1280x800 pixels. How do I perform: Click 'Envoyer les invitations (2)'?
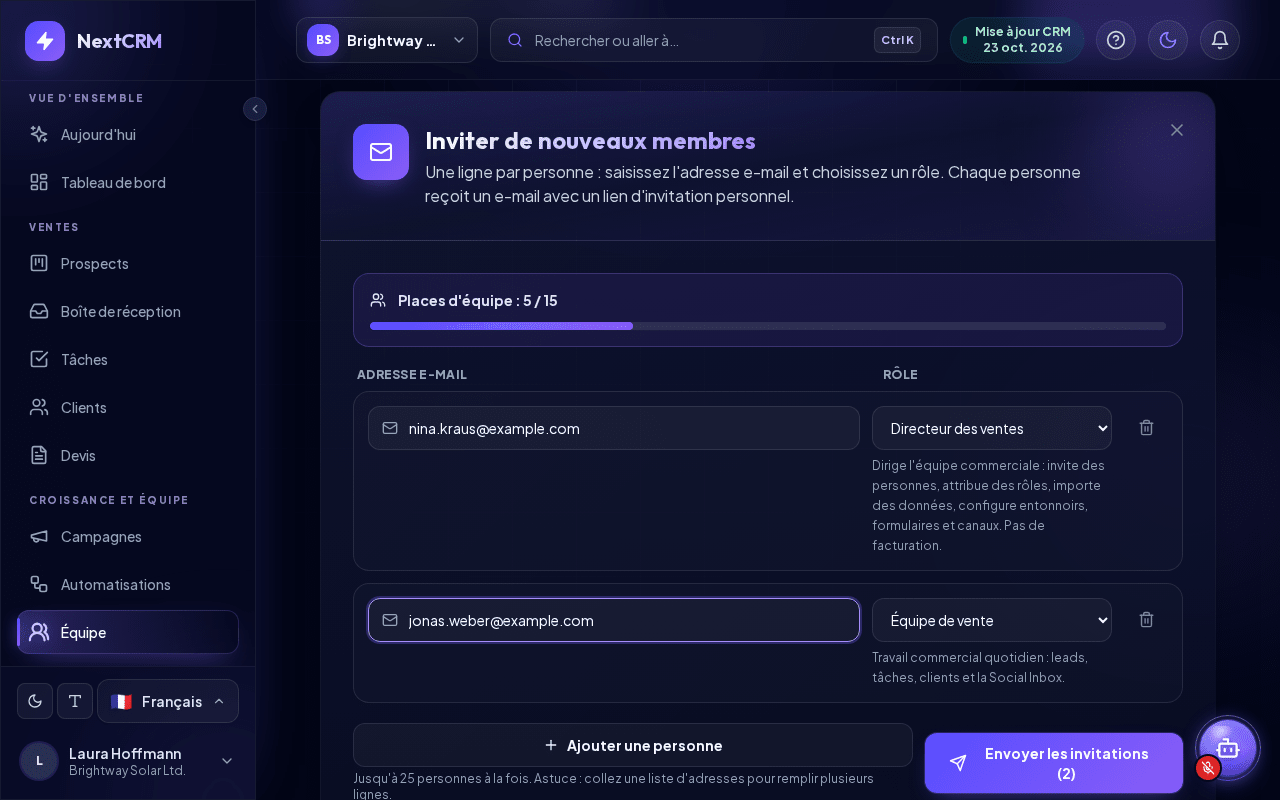[x=1054, y=763]
